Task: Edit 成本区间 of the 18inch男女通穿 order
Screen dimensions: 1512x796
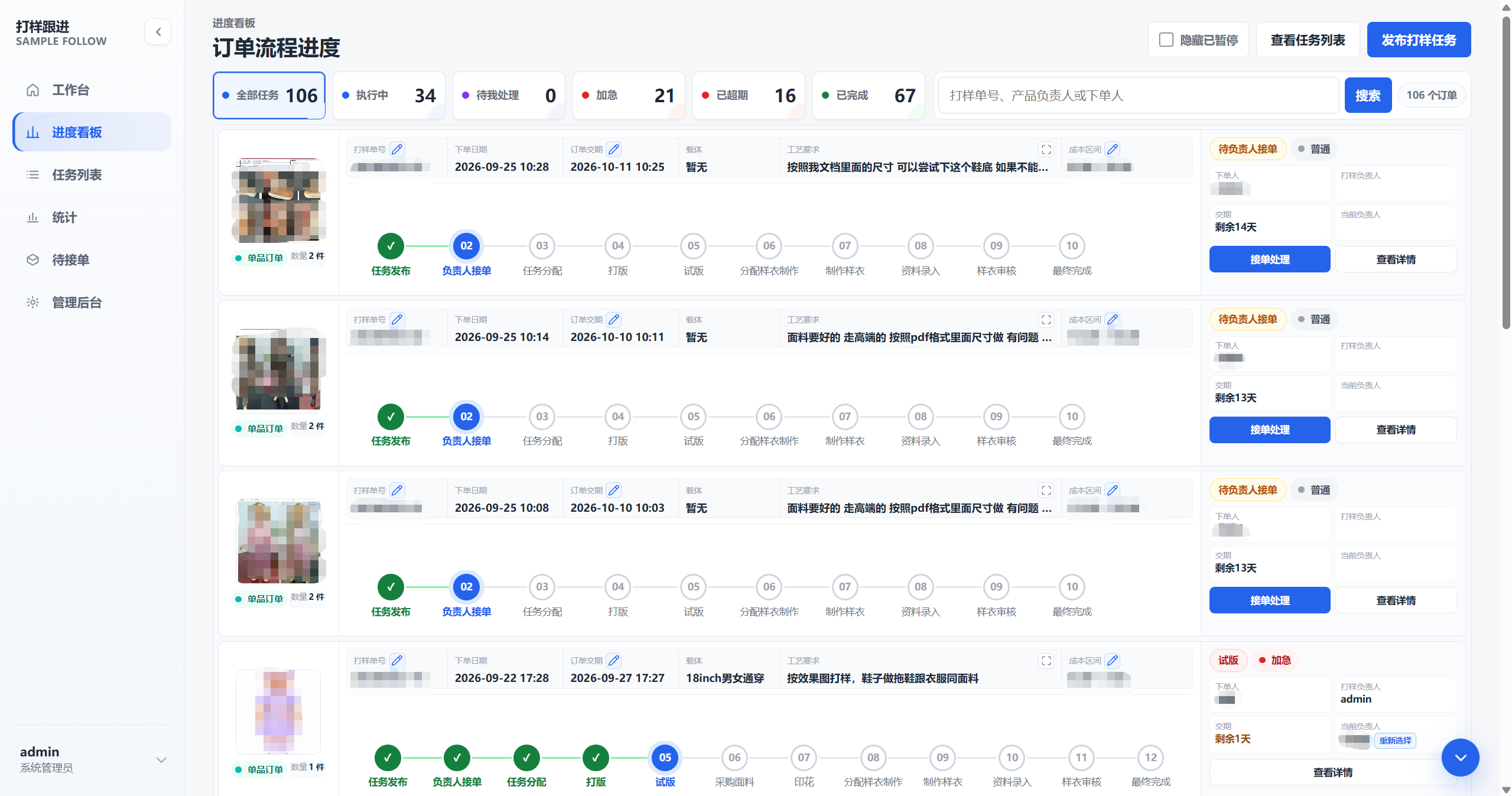Action: [x=1113, y=661]
